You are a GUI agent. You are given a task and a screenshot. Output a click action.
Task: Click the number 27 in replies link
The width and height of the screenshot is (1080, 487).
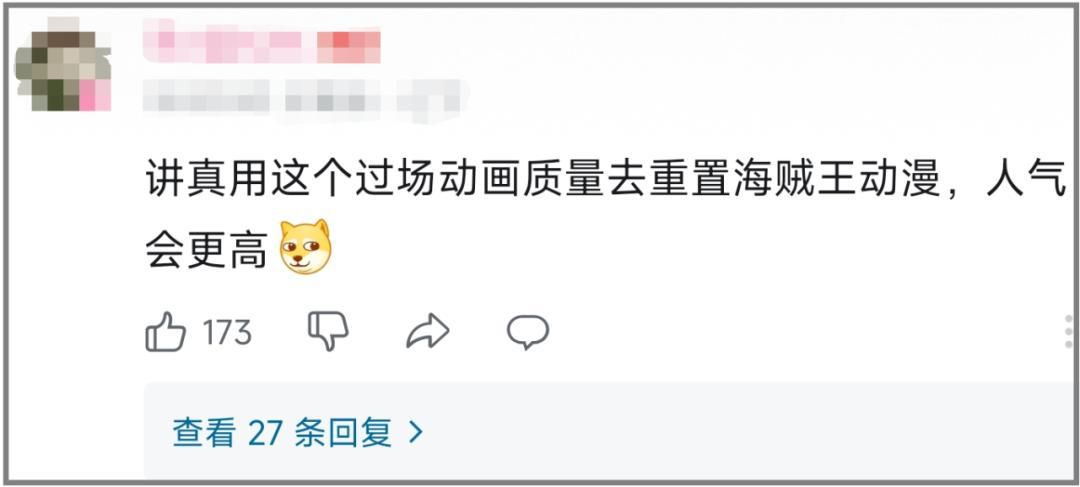(267, 433)
